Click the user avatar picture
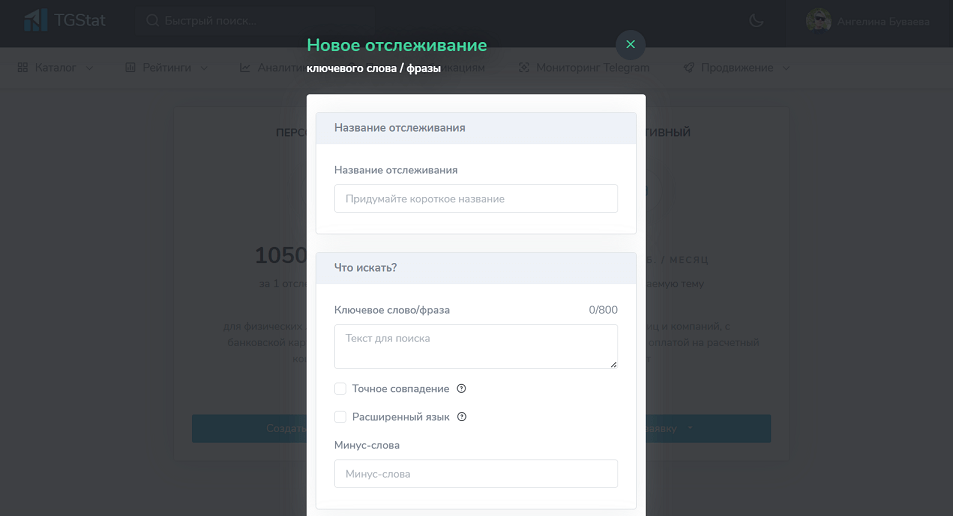 tap(819, 20)
